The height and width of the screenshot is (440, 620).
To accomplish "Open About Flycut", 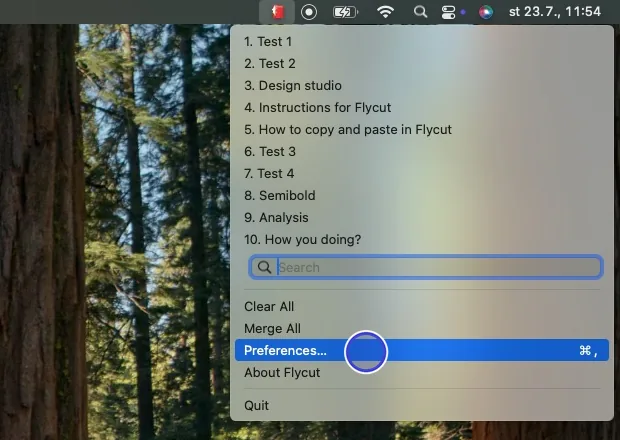I will [x=422, y=372].
